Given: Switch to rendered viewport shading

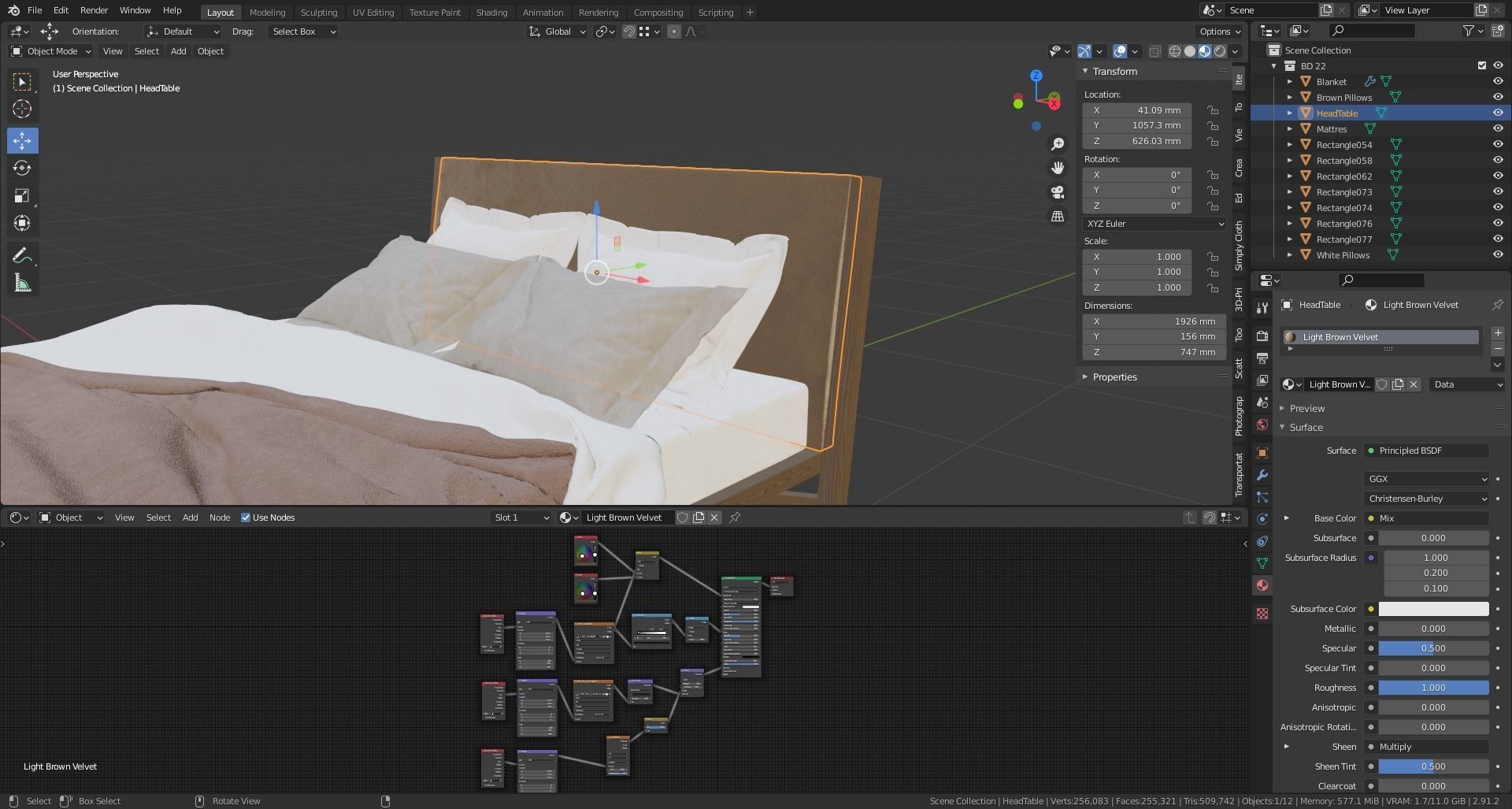Looking at the screenshot, I should point(1220,51).
